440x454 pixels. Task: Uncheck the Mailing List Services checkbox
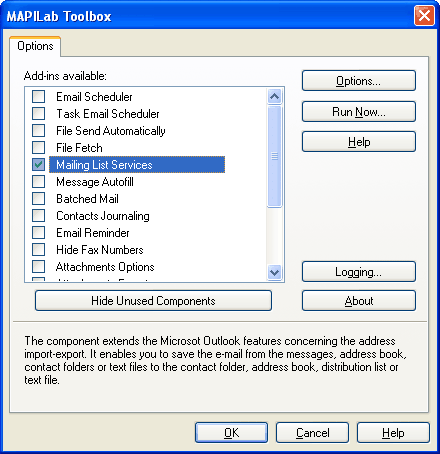point(38,164)
